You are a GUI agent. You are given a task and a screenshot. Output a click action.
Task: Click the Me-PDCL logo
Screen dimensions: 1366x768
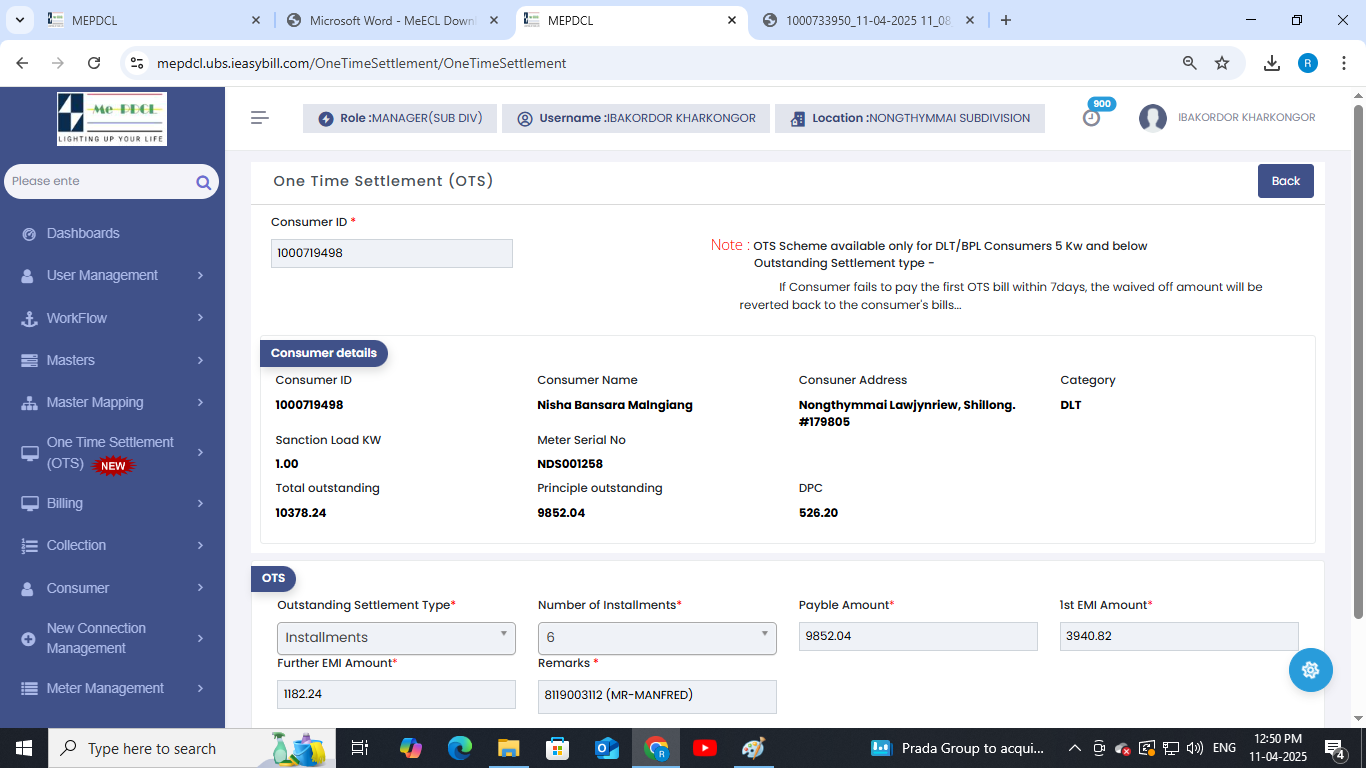pos(112,119)
